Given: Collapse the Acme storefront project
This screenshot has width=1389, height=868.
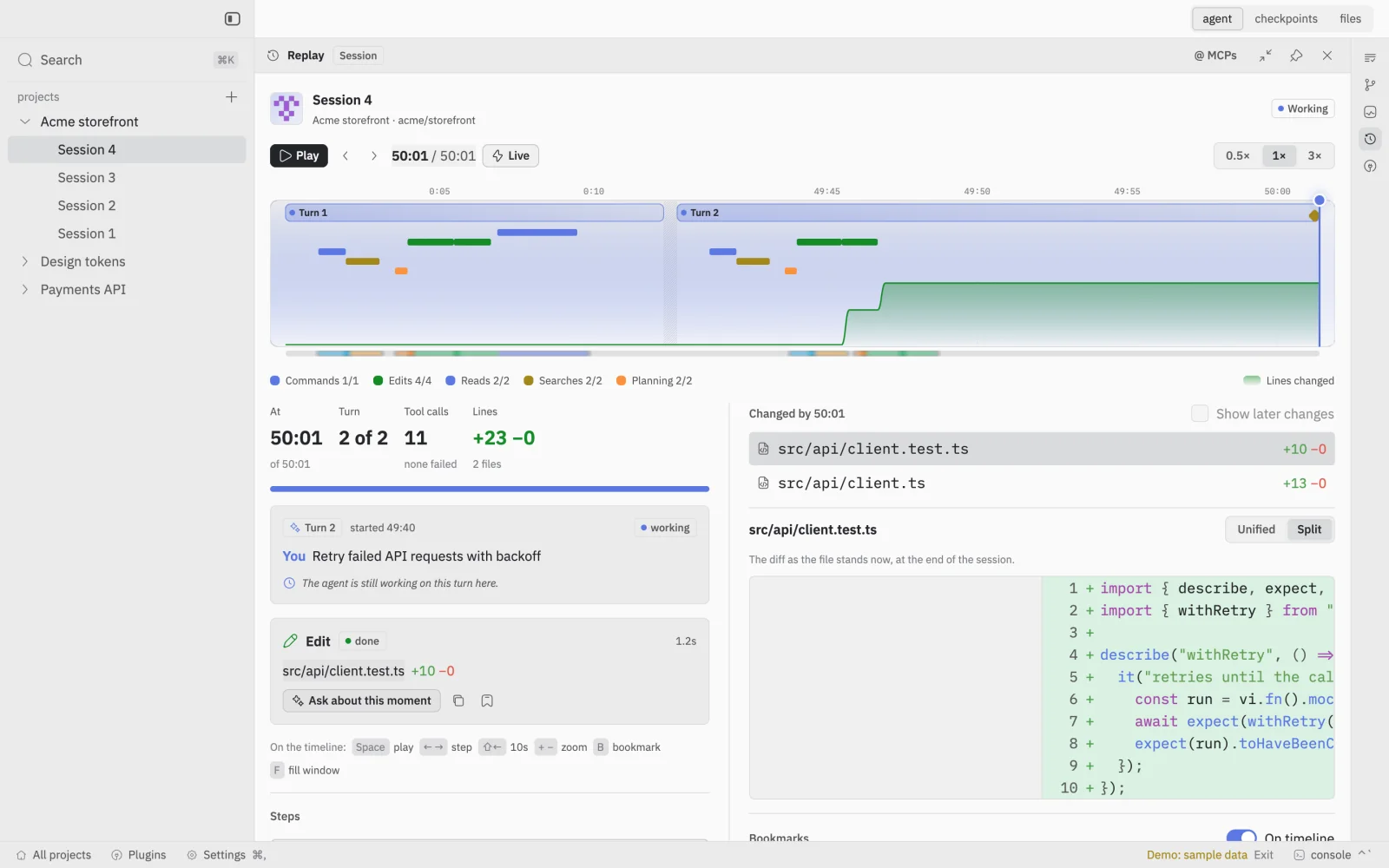Looking at the screenshot, I should click(x=25, y=122).
